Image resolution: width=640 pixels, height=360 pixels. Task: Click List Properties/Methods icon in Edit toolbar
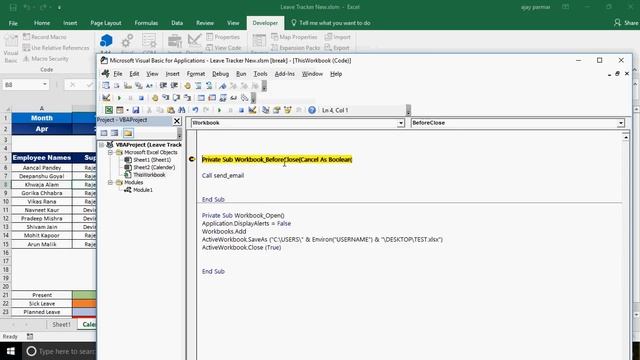click(106, 86)
